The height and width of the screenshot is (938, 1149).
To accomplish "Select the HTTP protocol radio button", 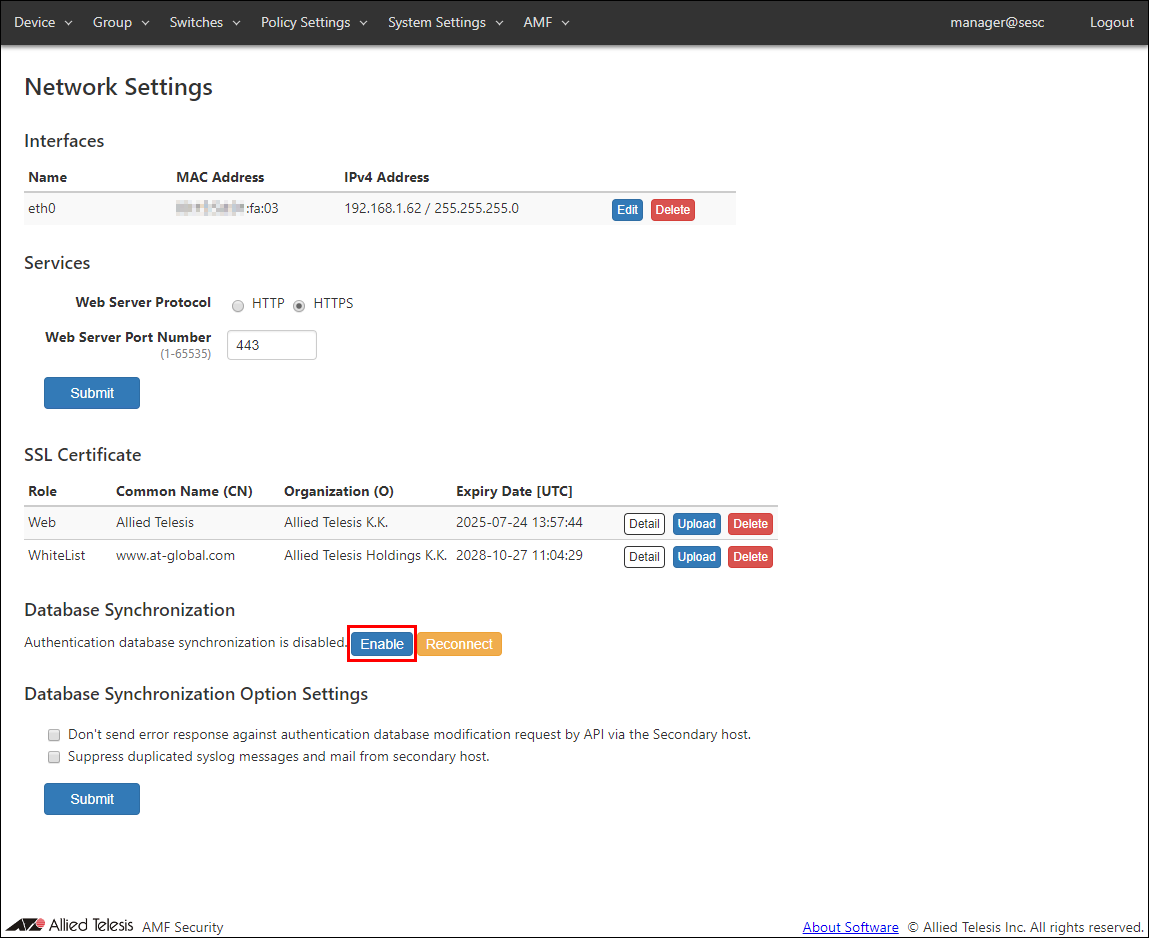I will click(x=238, y=305).
